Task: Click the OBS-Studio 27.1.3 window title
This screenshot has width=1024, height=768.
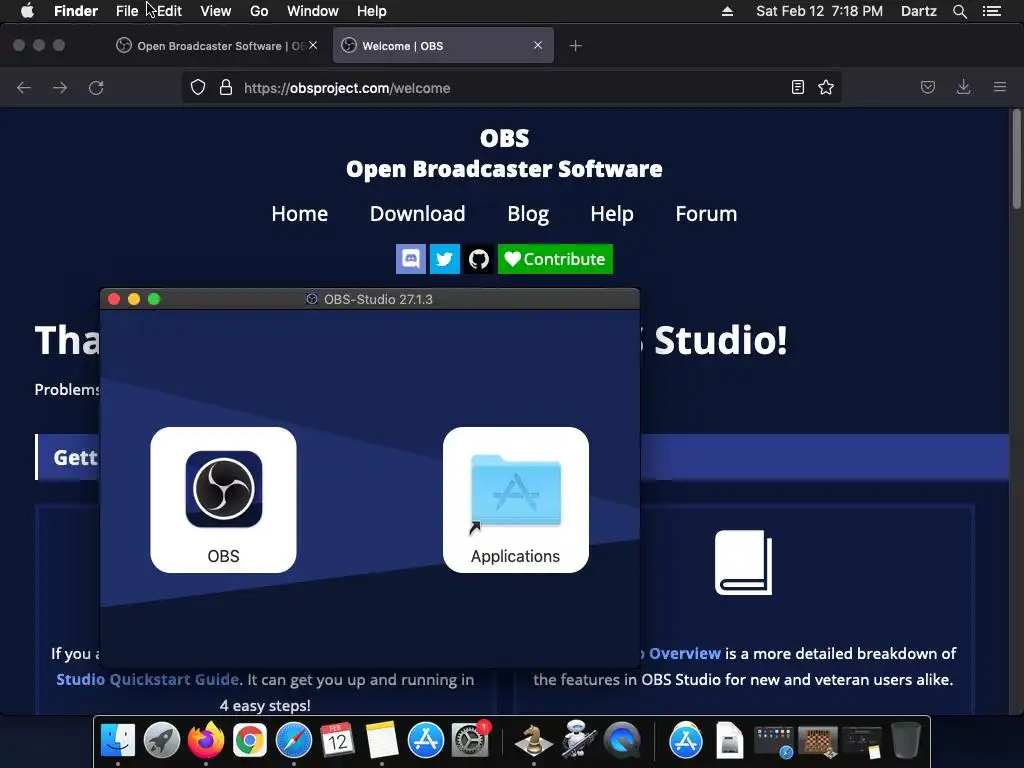Action: click(x=378, y=299)
